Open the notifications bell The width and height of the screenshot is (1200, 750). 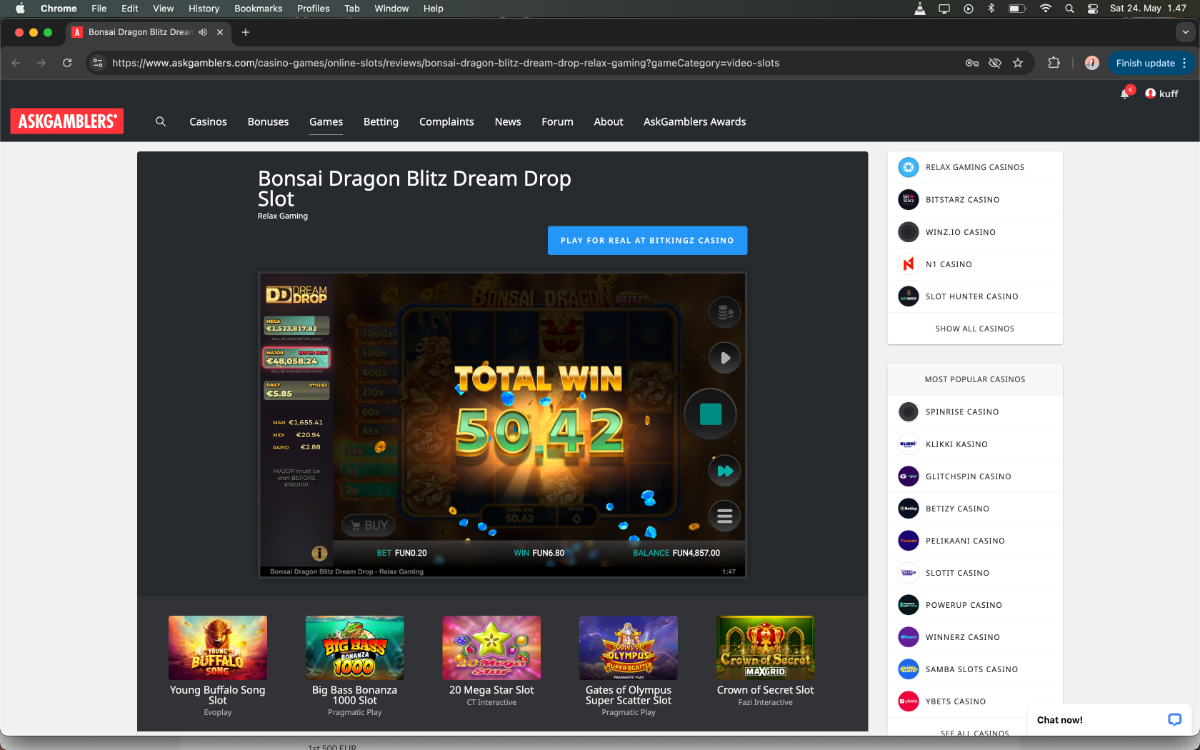pyautogui.click(x=1125, y=93)
